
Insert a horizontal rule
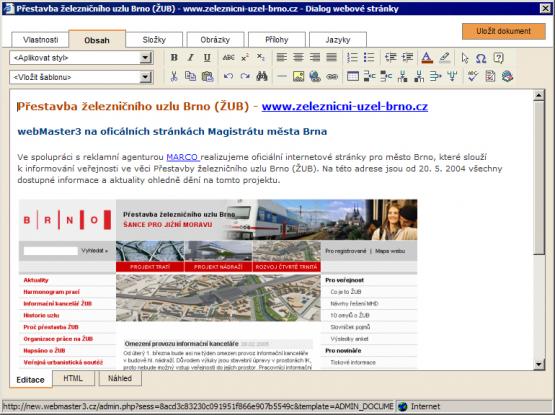pos(282,76)
